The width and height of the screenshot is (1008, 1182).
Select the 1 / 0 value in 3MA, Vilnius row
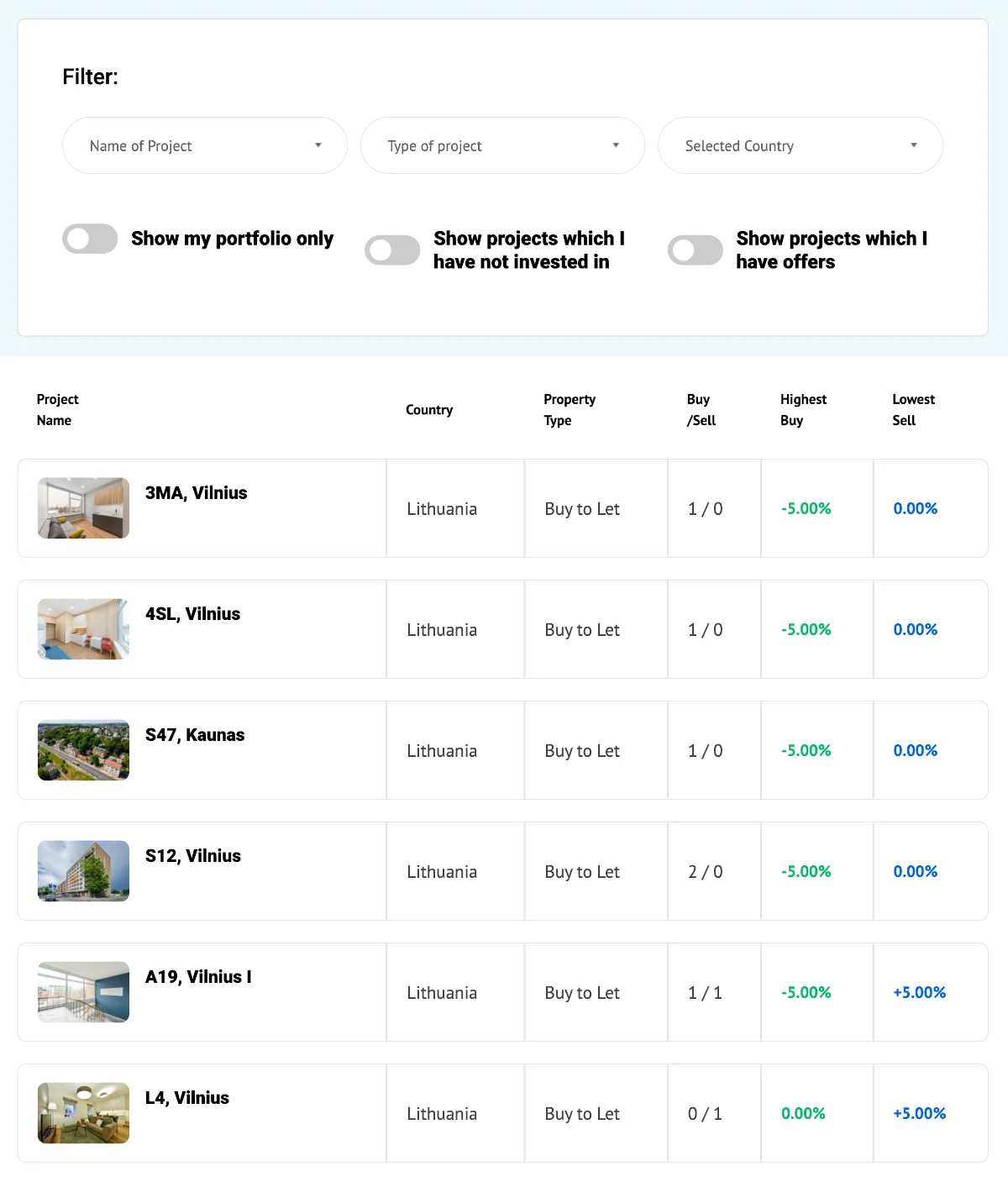pyautogui.click(x=706, y=509)
